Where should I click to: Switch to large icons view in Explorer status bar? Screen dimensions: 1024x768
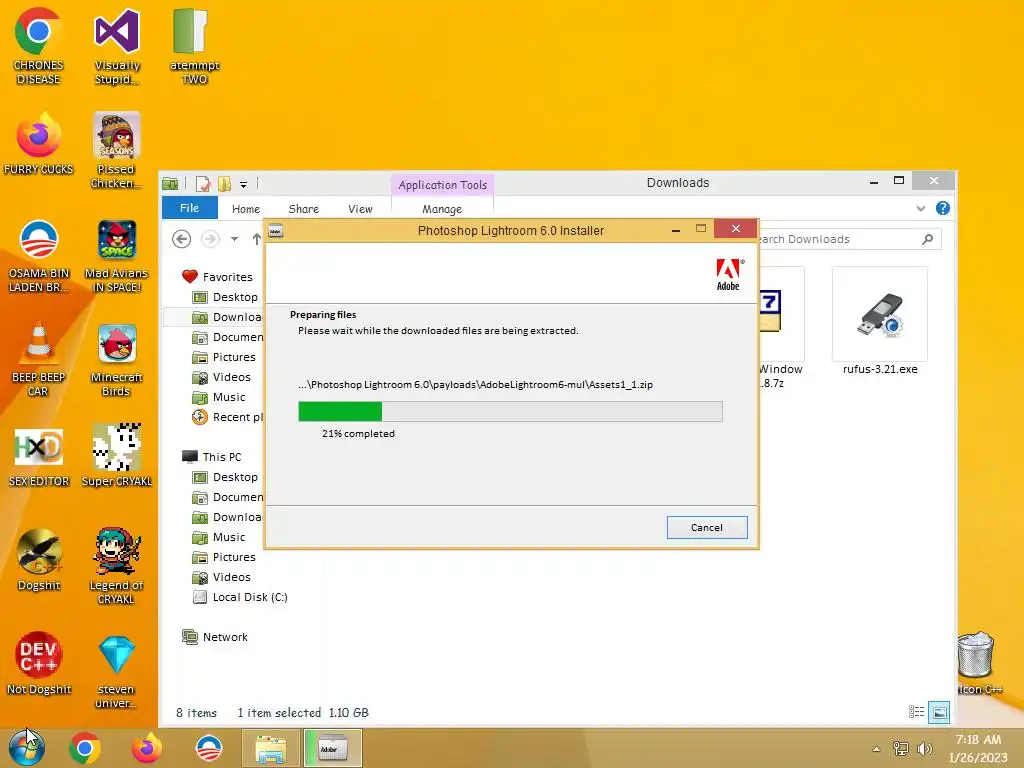(939, 712)
